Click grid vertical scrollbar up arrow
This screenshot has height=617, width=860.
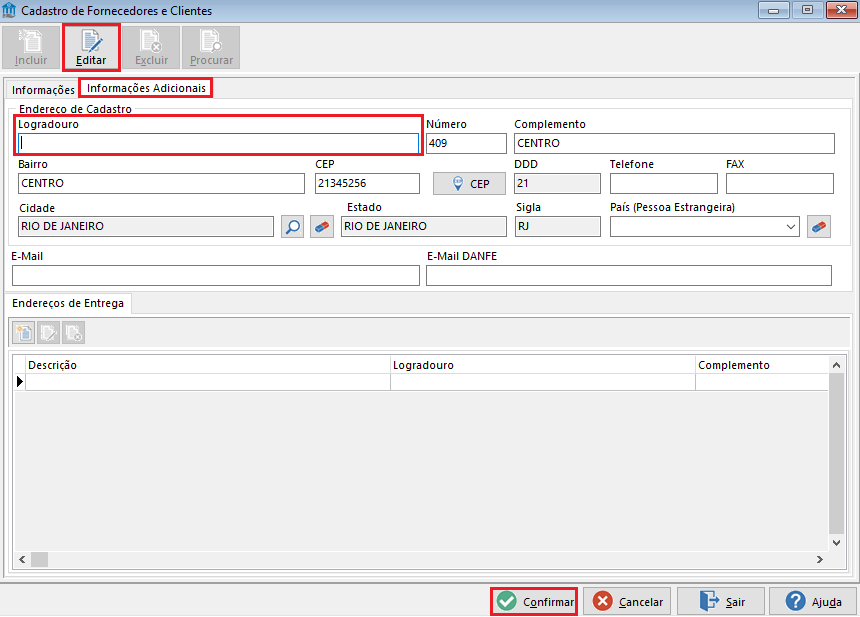836,365
